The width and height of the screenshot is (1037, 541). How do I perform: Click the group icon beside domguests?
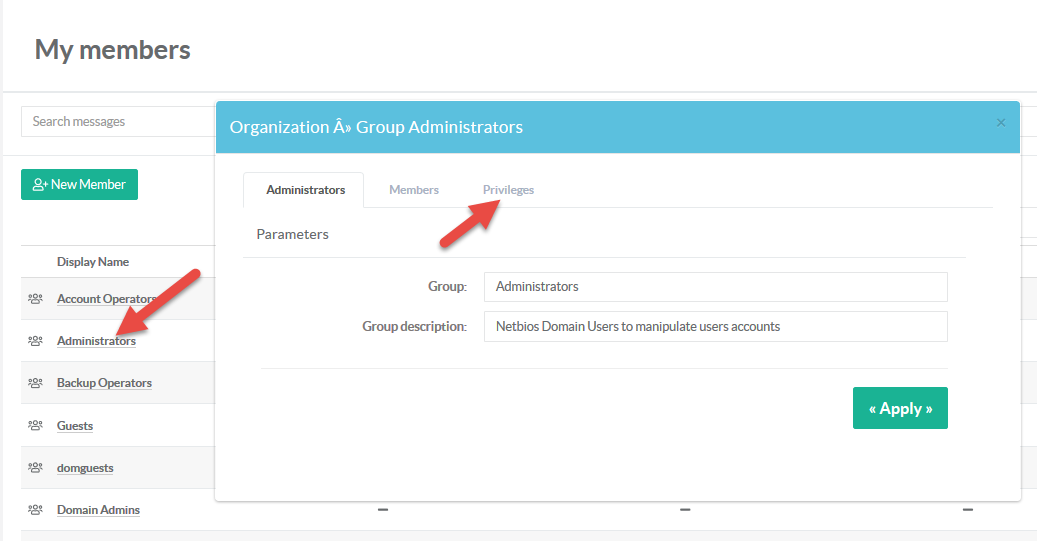point(35,467)
